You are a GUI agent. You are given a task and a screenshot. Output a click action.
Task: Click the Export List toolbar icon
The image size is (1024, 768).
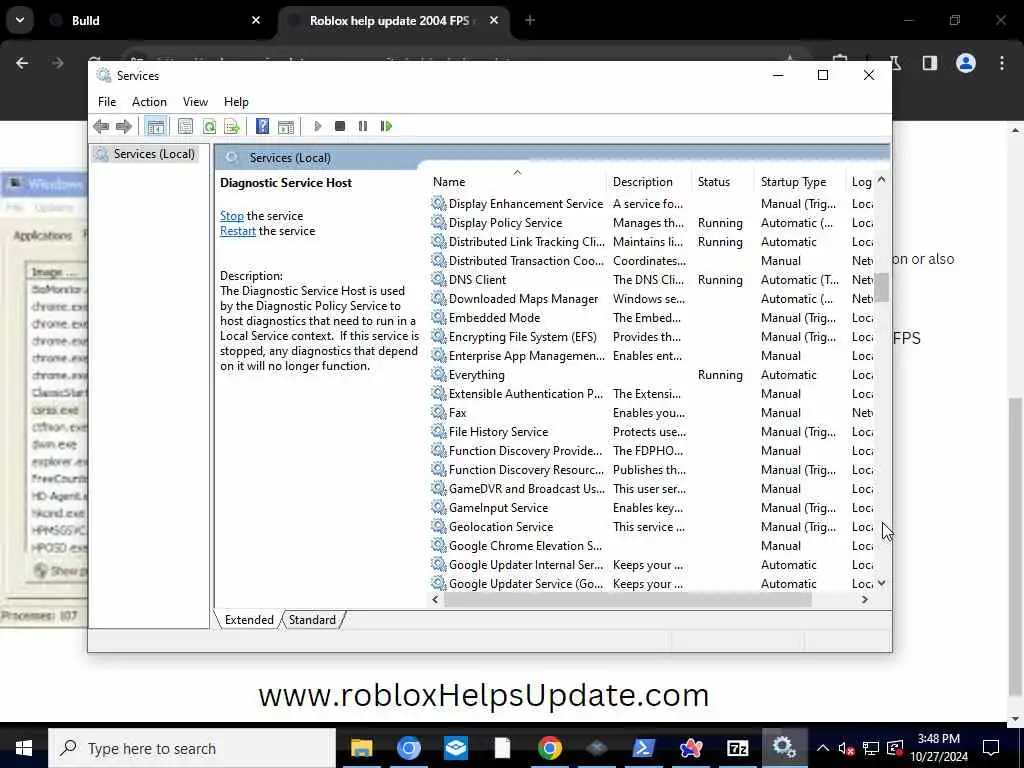point(232,126)
